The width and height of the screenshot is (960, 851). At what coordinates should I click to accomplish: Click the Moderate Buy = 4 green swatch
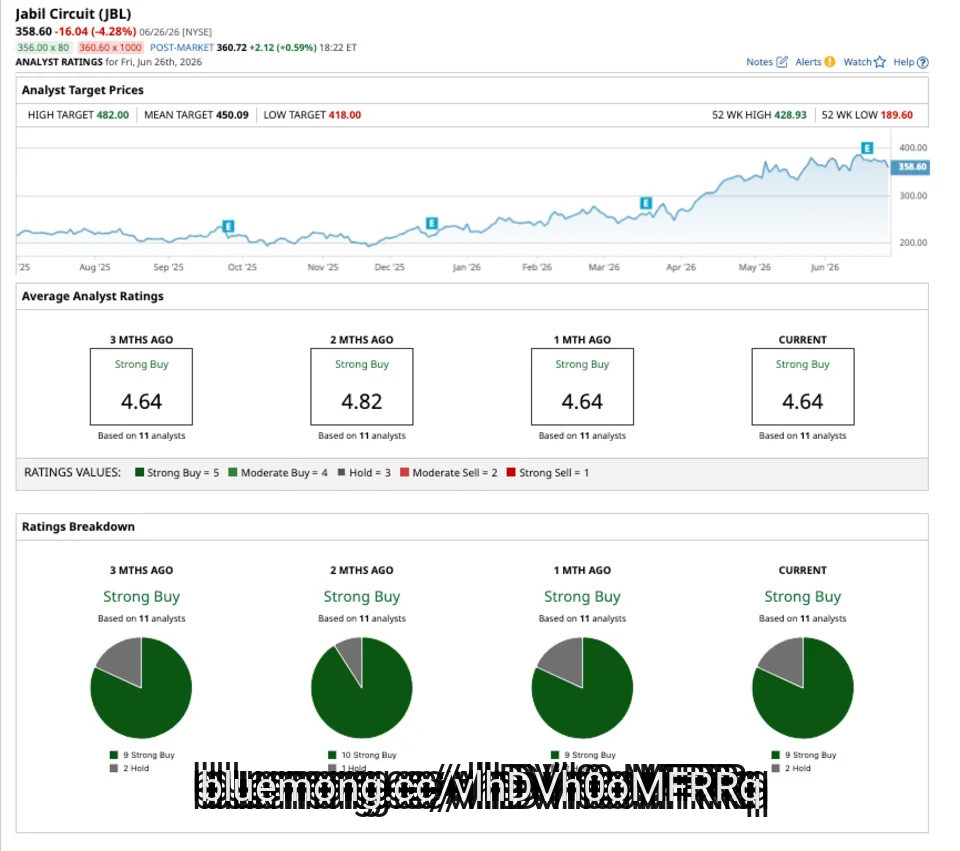[x=233, y=472]
